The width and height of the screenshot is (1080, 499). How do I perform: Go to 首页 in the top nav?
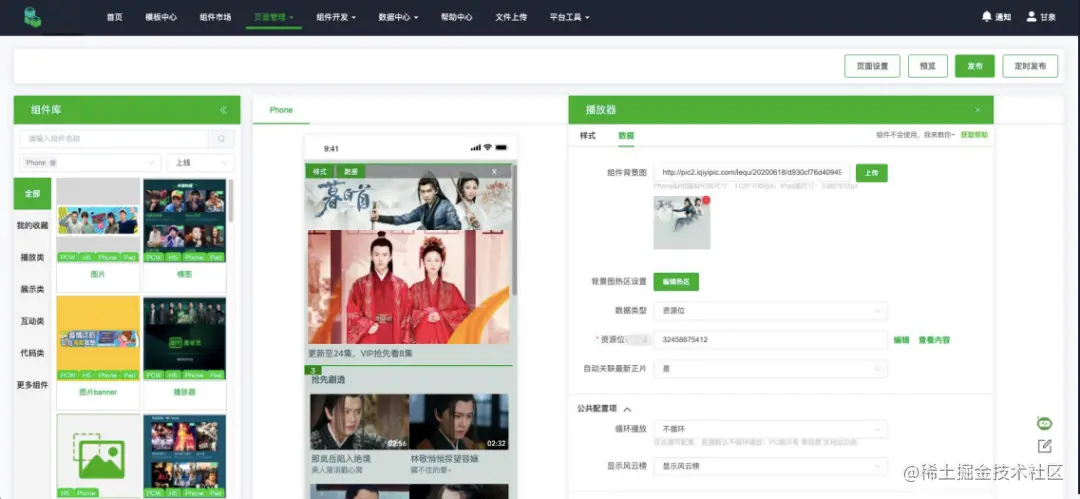pos(114,17)
